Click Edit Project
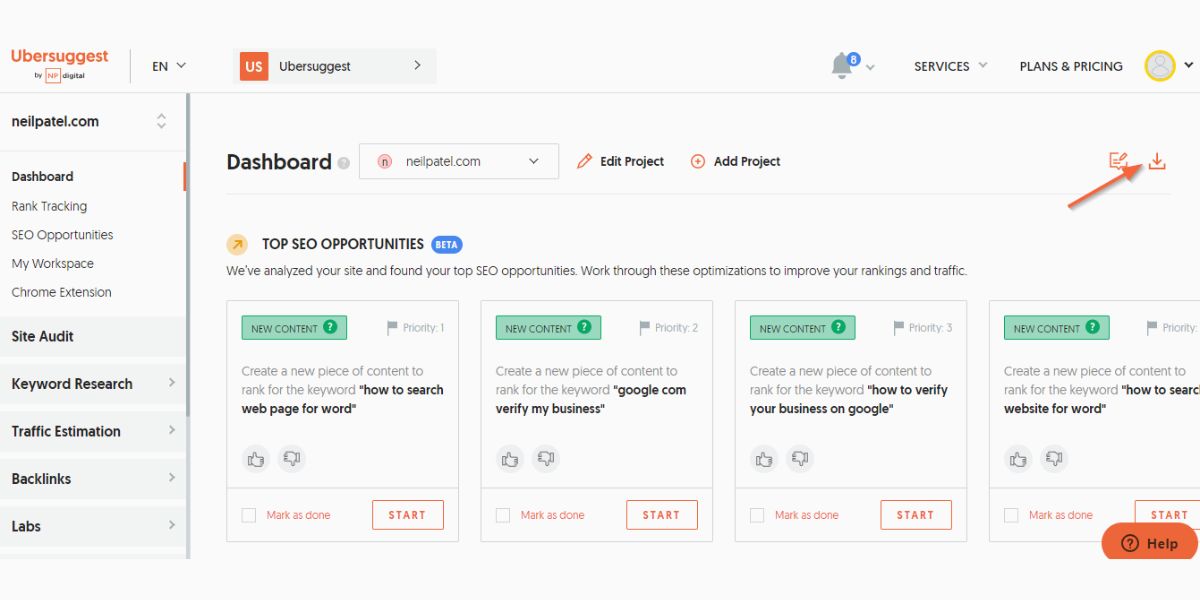The width and height of the screenshot is (1200, 600). [620, 161]
